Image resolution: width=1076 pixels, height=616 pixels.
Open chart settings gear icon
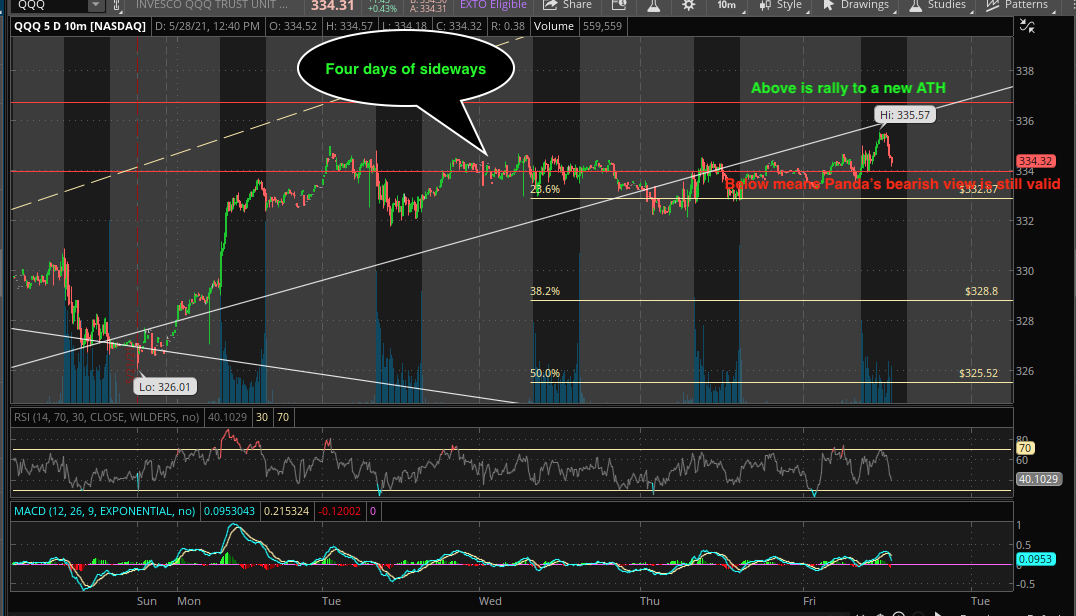click(688, 5)
